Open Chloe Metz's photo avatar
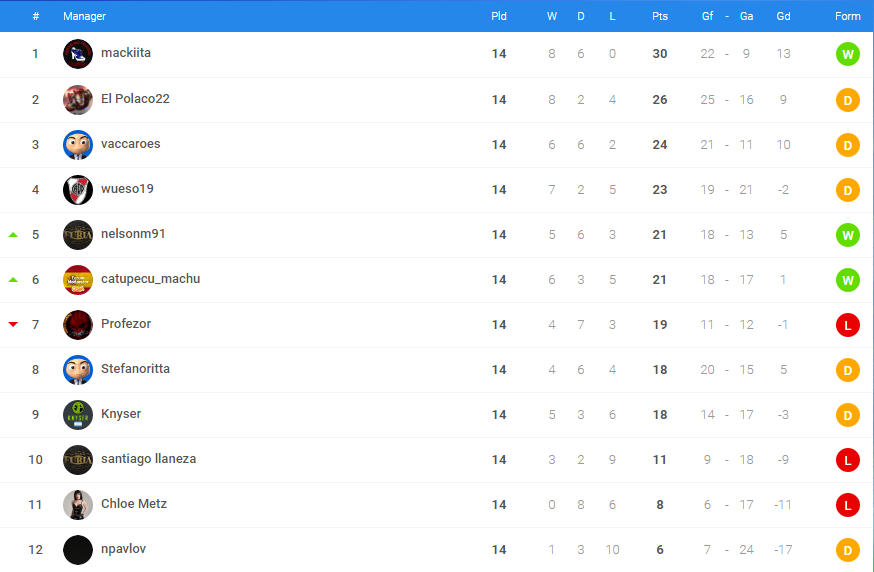This screenshot has height=572, width=874. pos(78,505)
